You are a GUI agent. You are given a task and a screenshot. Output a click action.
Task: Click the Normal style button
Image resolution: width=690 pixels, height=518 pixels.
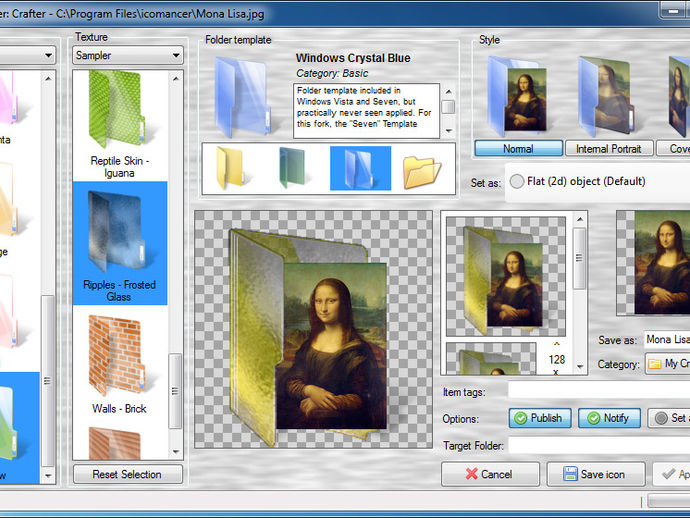click(x=518, y=148)
